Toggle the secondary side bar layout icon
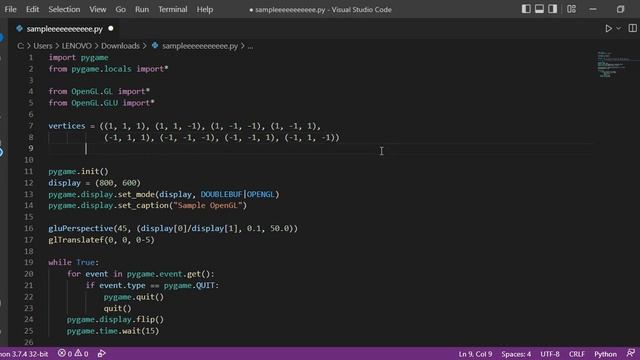This screenshot has width=640, height=360. tap(553, 9)
